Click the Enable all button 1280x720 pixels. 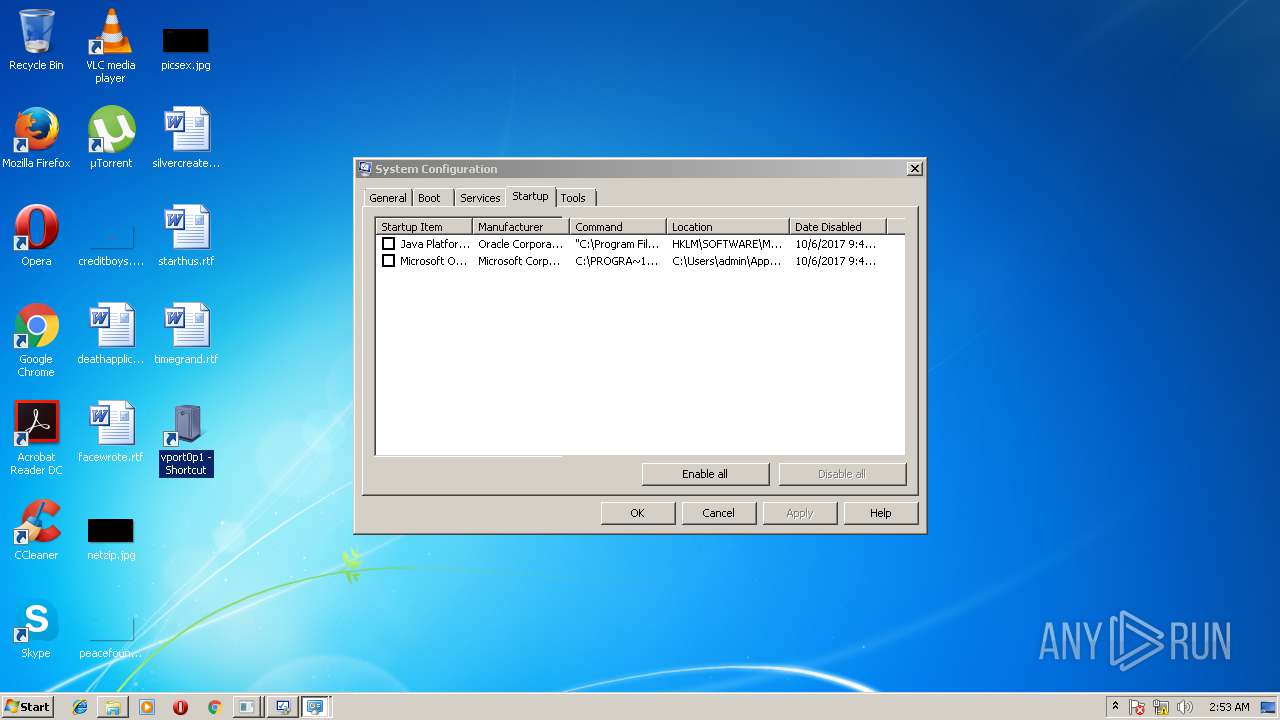click(x=705, y=474)
